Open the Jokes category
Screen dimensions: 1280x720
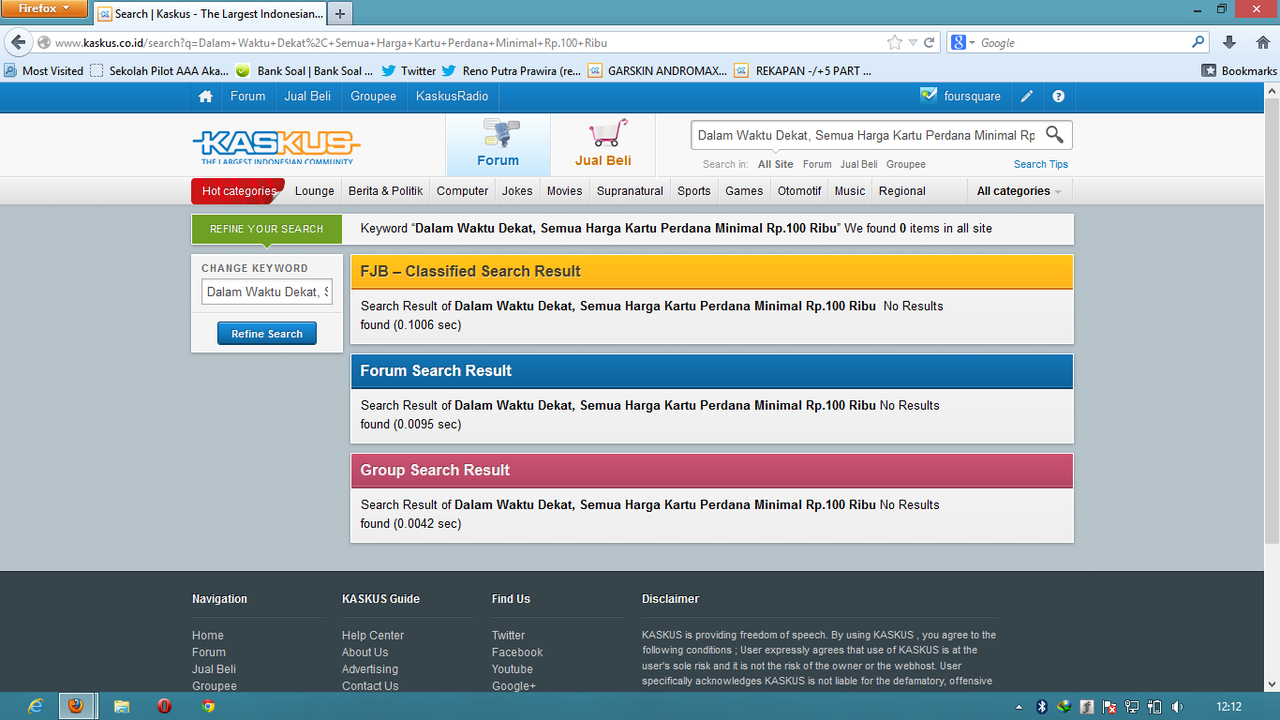click(517, 191)
